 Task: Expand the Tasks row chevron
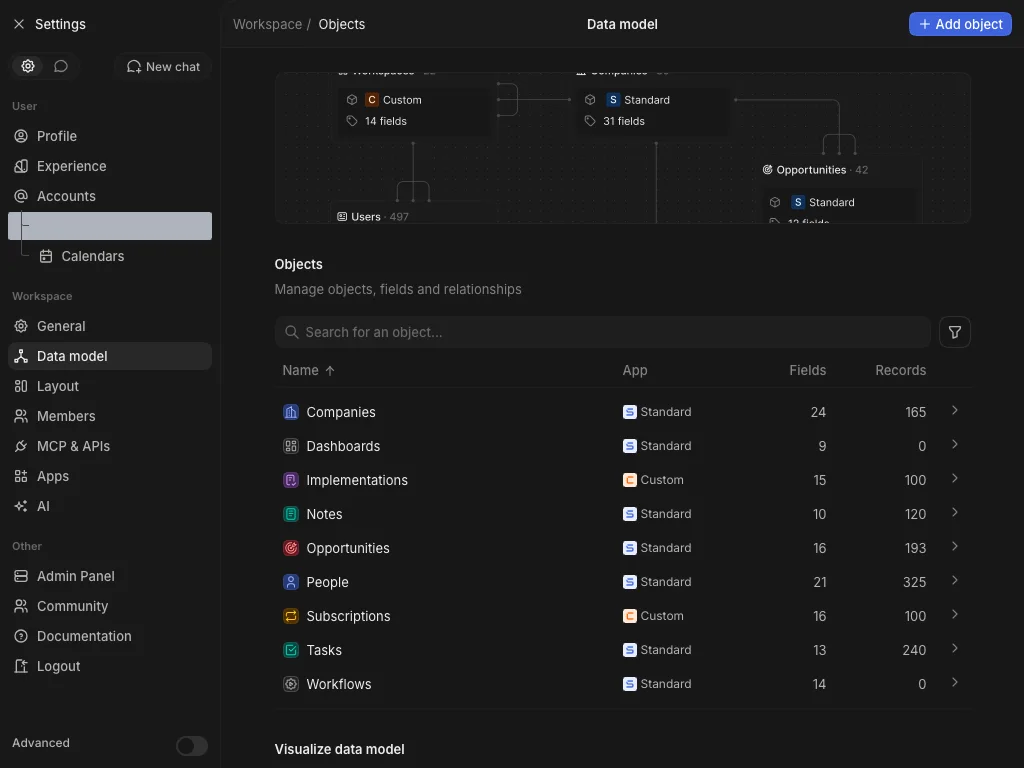pos(955,648)
